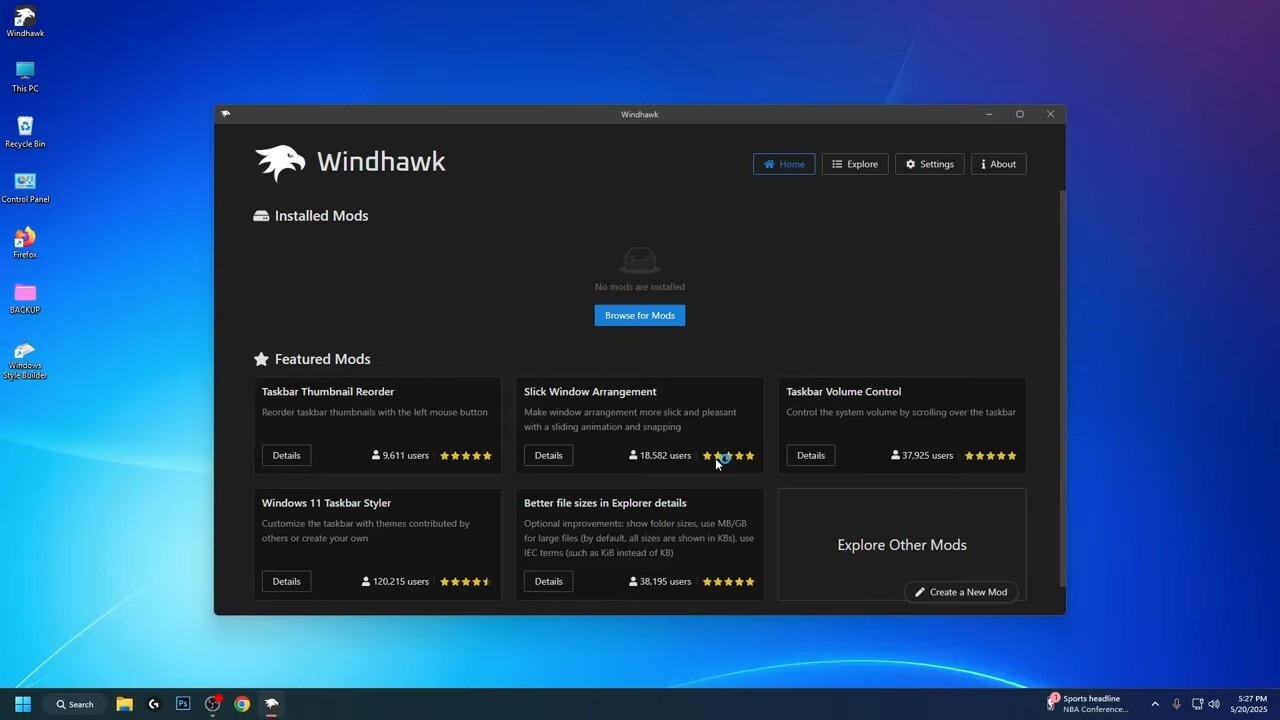The image size is (1280, 720).
Task: View Details for Windows 11 Taskbar Styler
Action: (286, 581)
